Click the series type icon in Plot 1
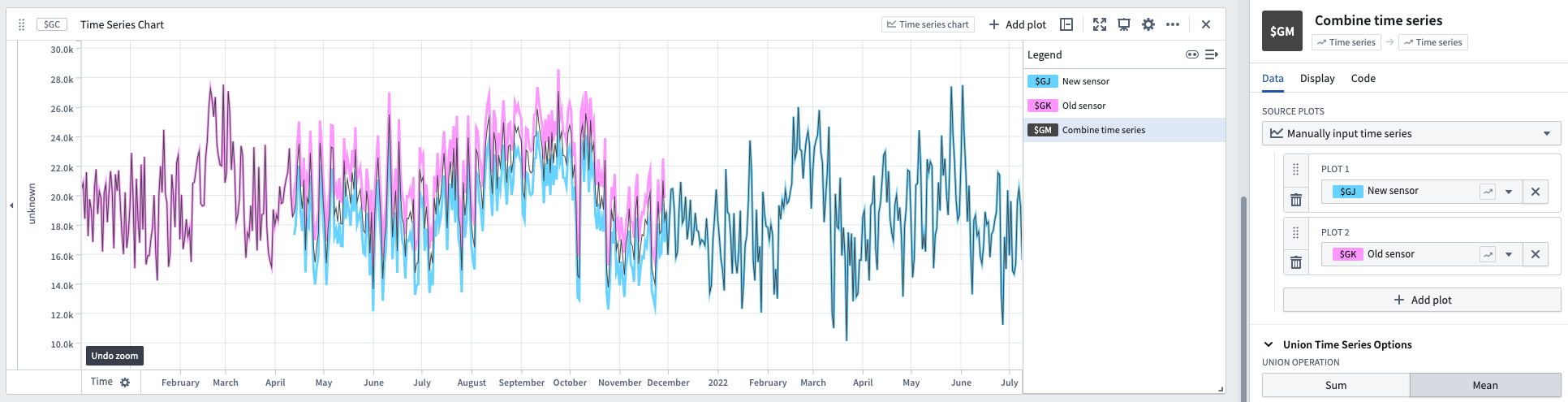 [1488, 192]
